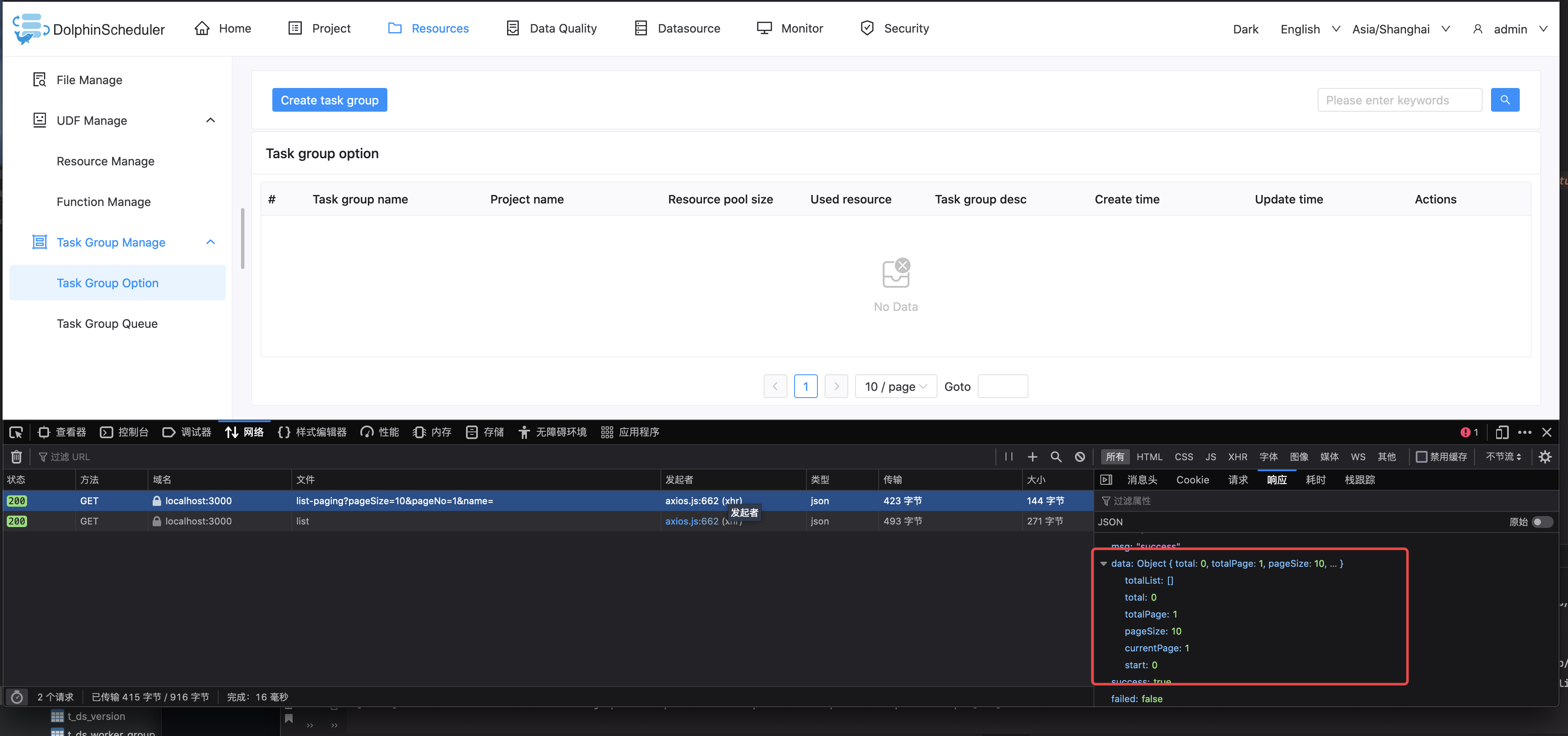Switch to Dark theme
1568x736 pixels.
[x=1245, y=29]
